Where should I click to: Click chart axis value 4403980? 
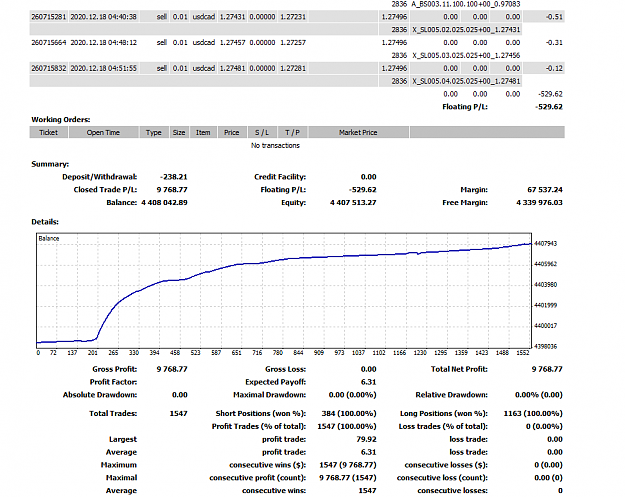click(x=545, y=285)
